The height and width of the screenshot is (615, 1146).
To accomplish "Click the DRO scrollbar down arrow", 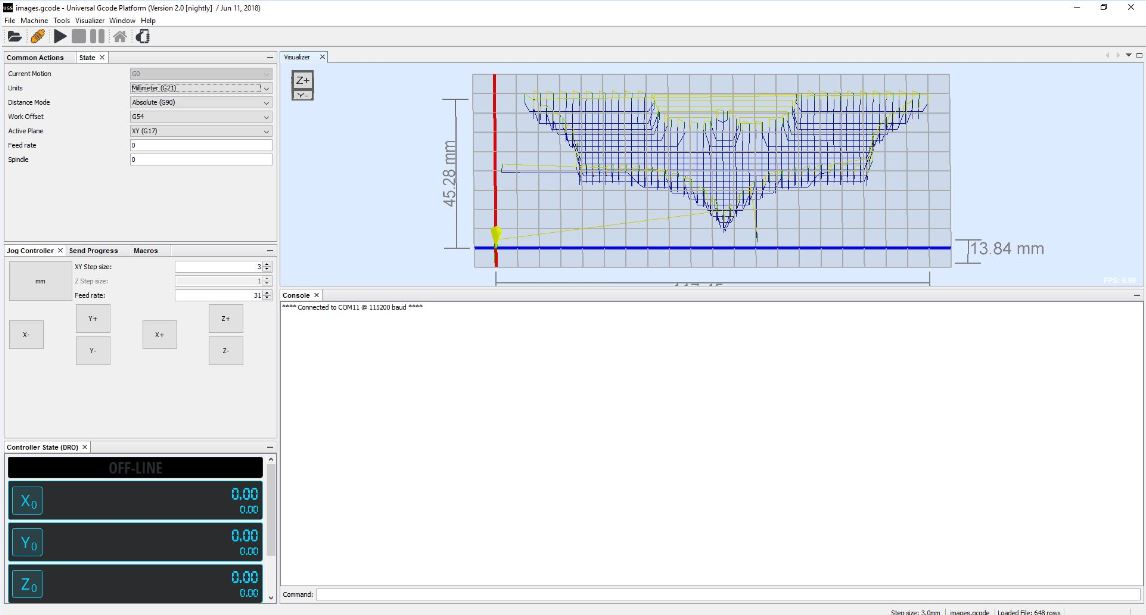I will tap(270, 597).
